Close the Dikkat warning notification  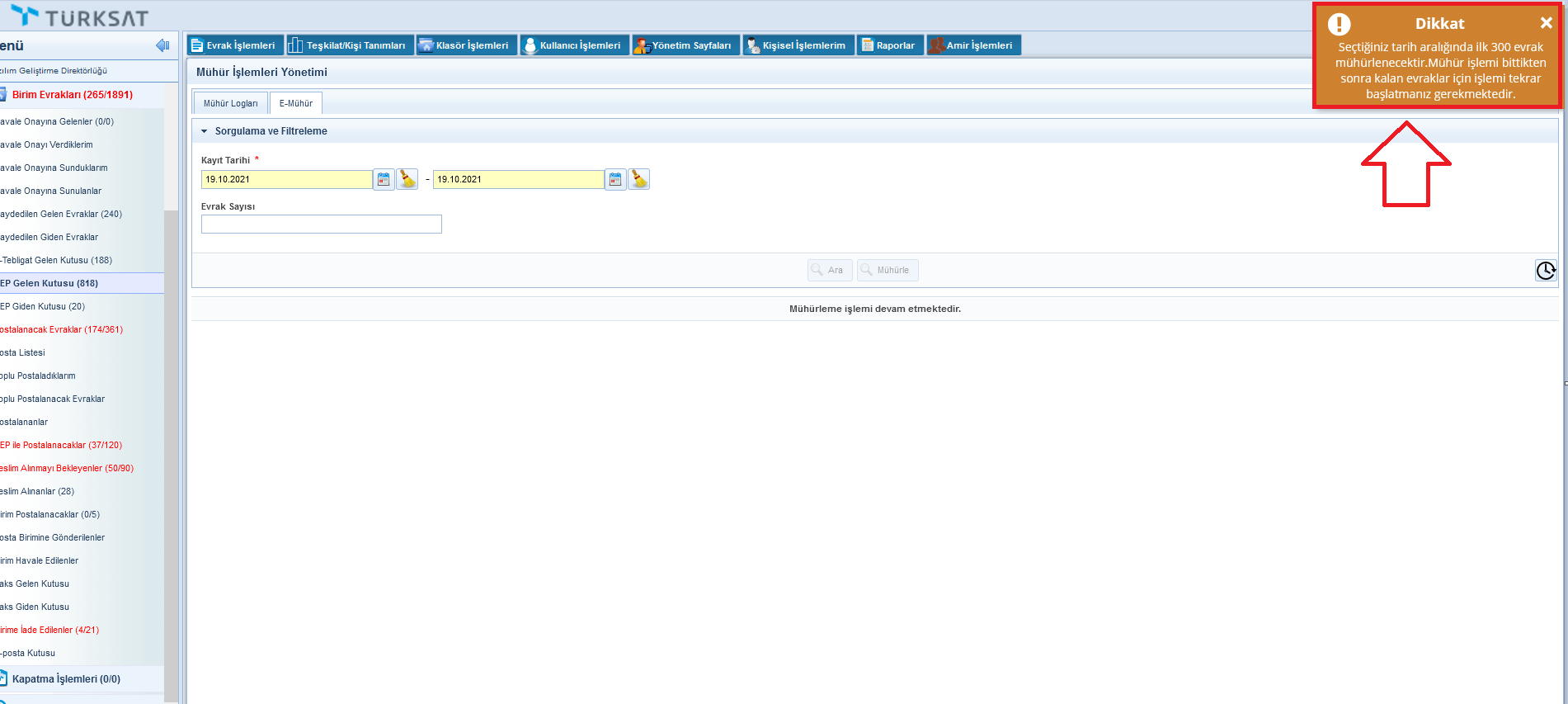(1546, 23)
